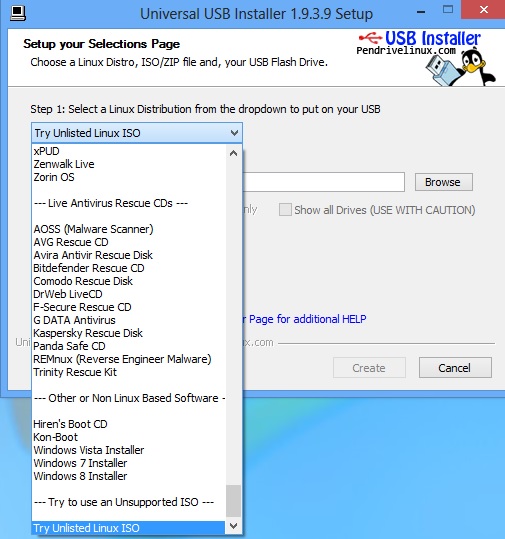Click scroll up arrow in distro list
The height and width of the screenshot is (539, 505).
point(233,153)
